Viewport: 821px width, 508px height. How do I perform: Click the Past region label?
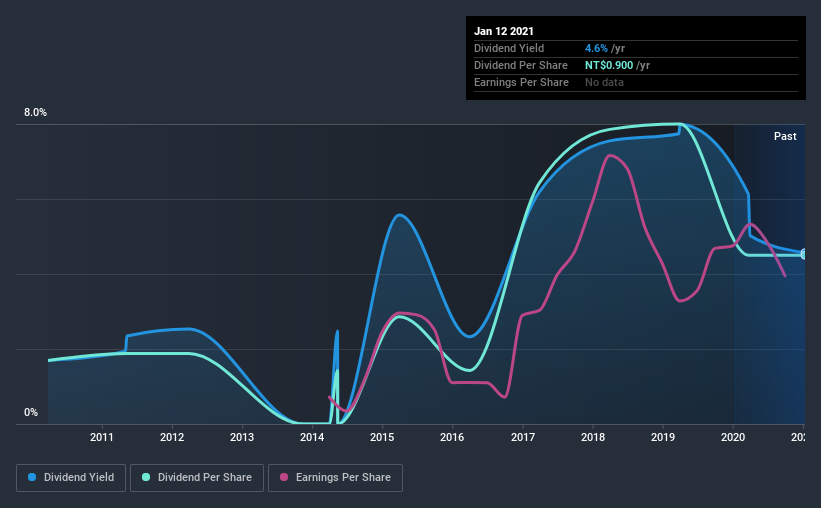click(785, 136)
